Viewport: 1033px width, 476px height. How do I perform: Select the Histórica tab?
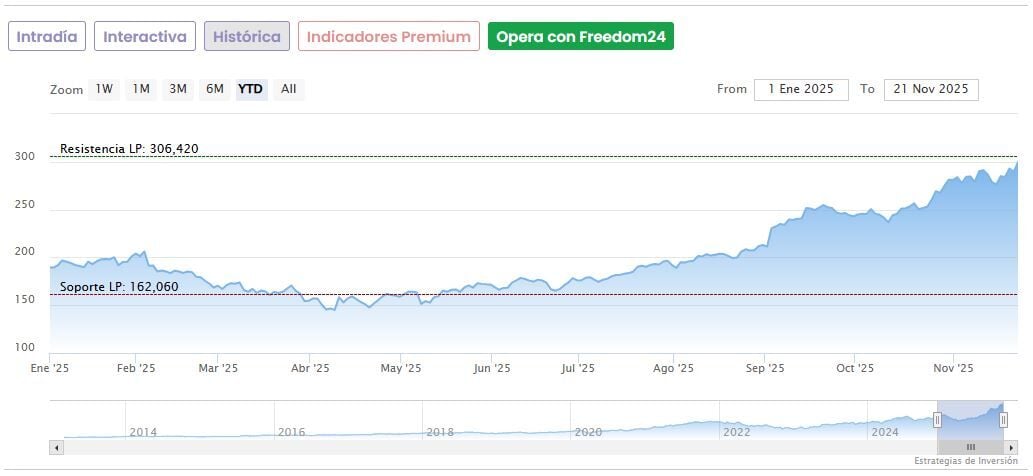click(247, 37)
